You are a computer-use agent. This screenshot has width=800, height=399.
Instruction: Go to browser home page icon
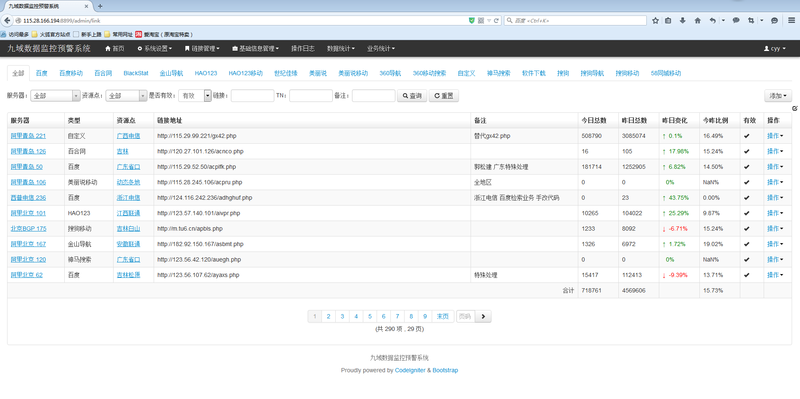[x=697, y=20]
